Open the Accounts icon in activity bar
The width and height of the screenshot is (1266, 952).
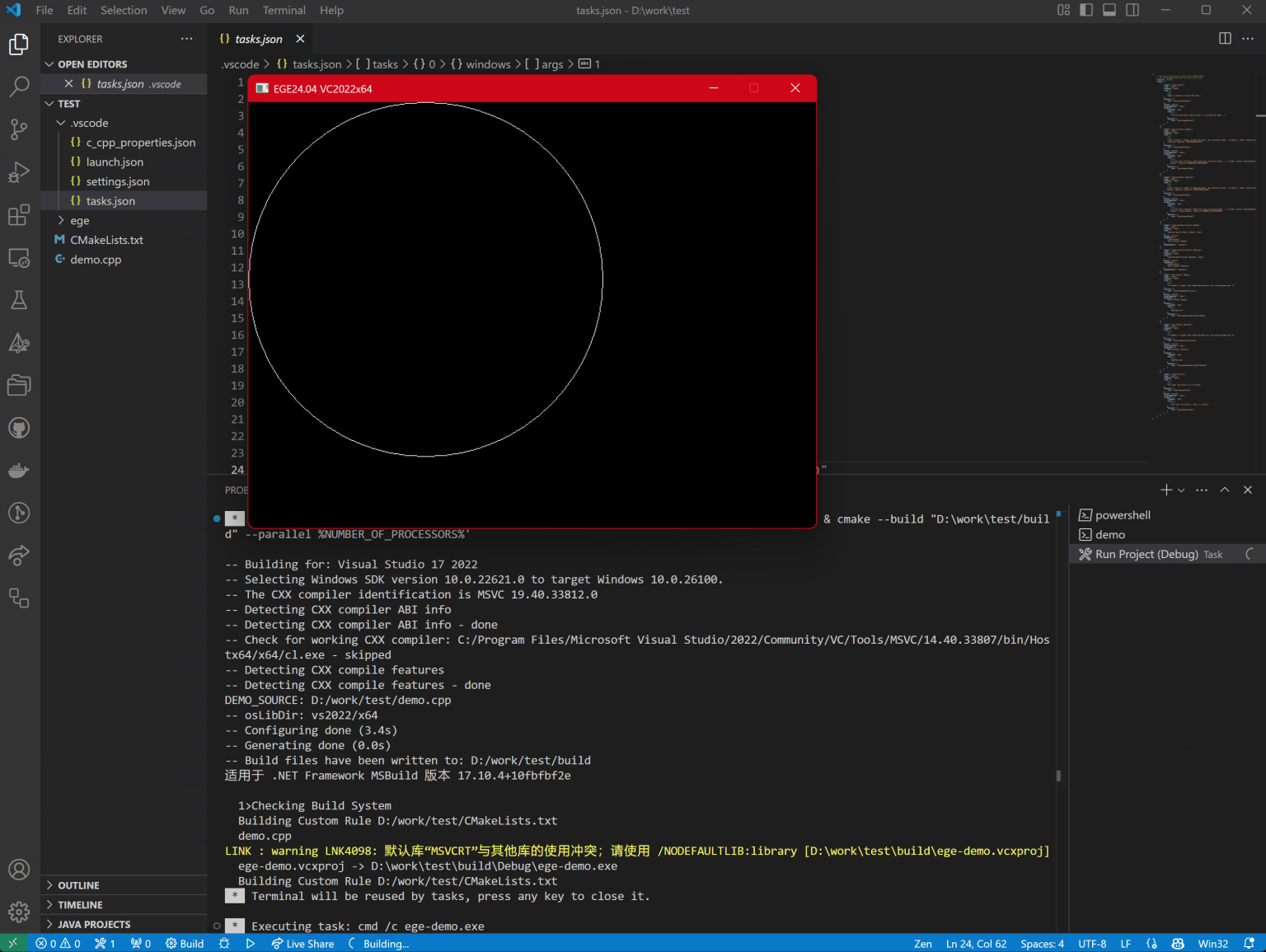tap(18, 869)
